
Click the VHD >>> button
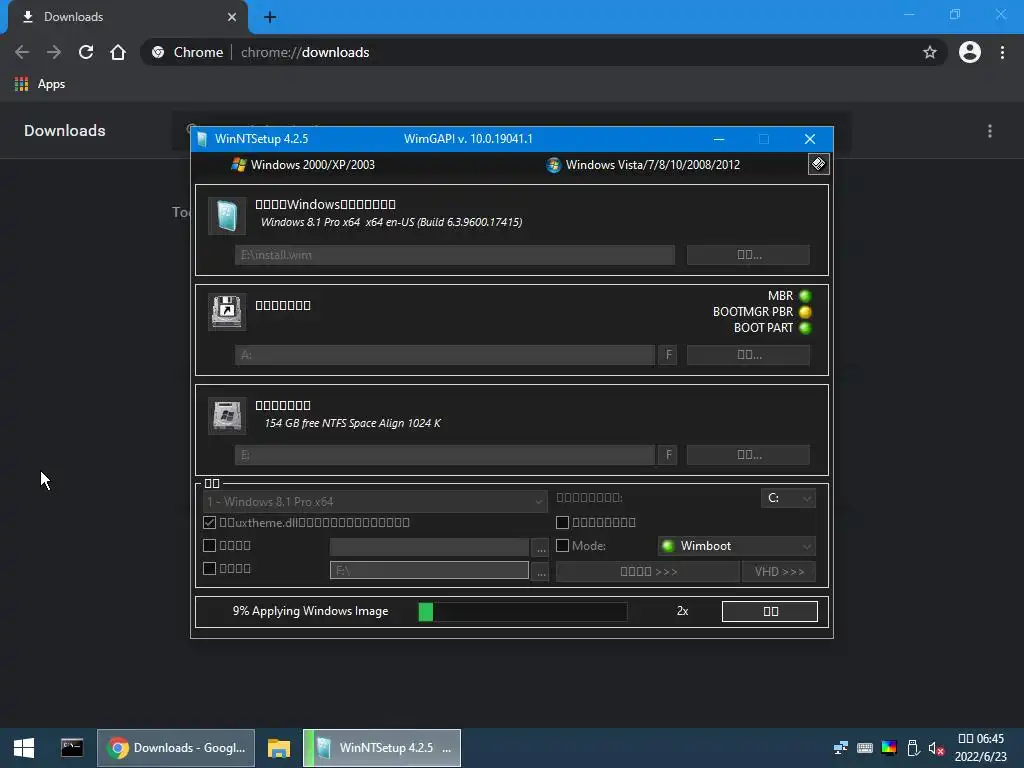tap(779, 571)
